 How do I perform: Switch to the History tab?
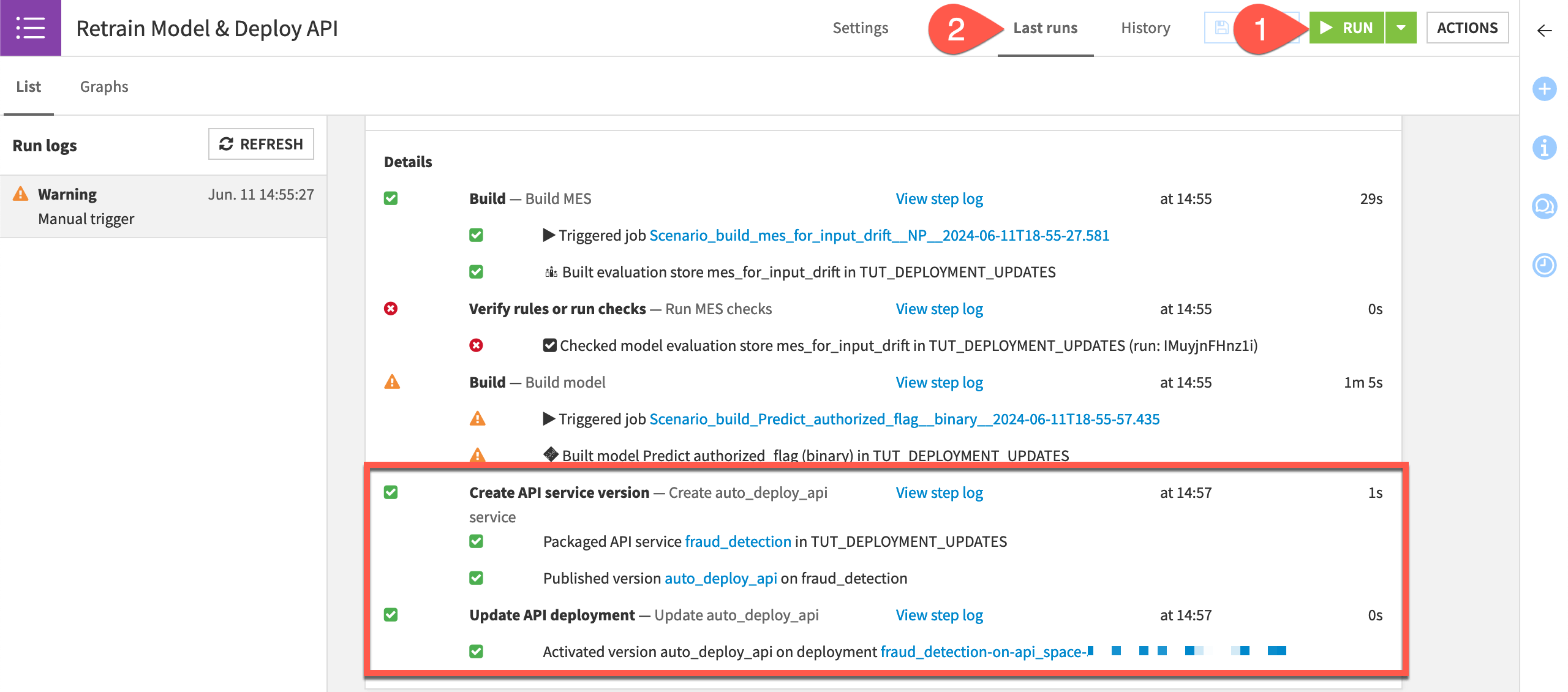1145,28
